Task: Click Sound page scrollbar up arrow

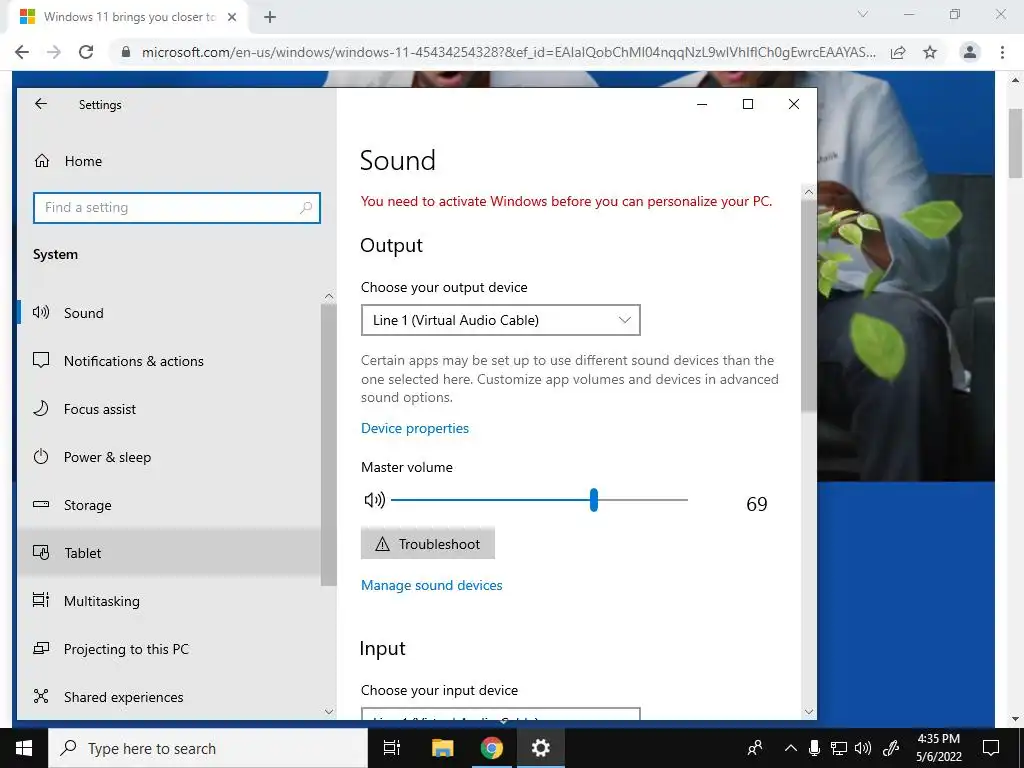Action: (809, 192)
